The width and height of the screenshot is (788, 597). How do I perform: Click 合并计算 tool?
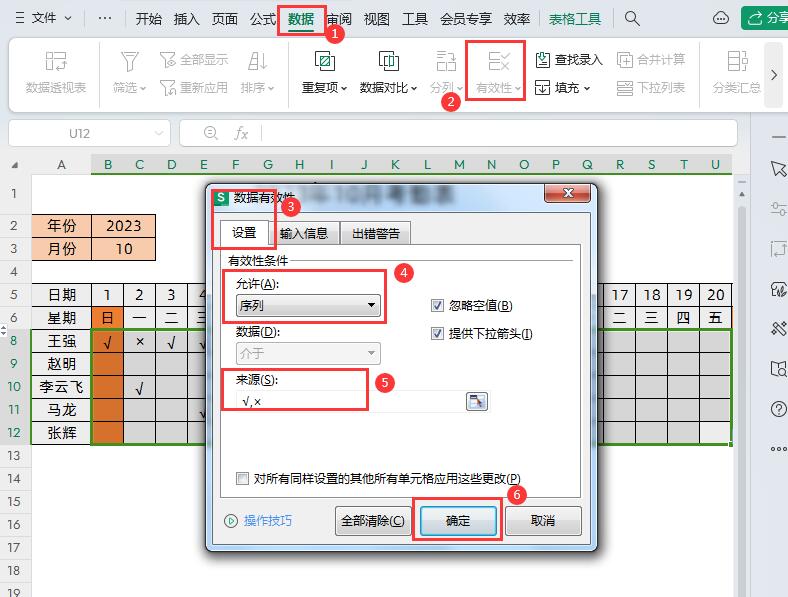coord(651,60)
